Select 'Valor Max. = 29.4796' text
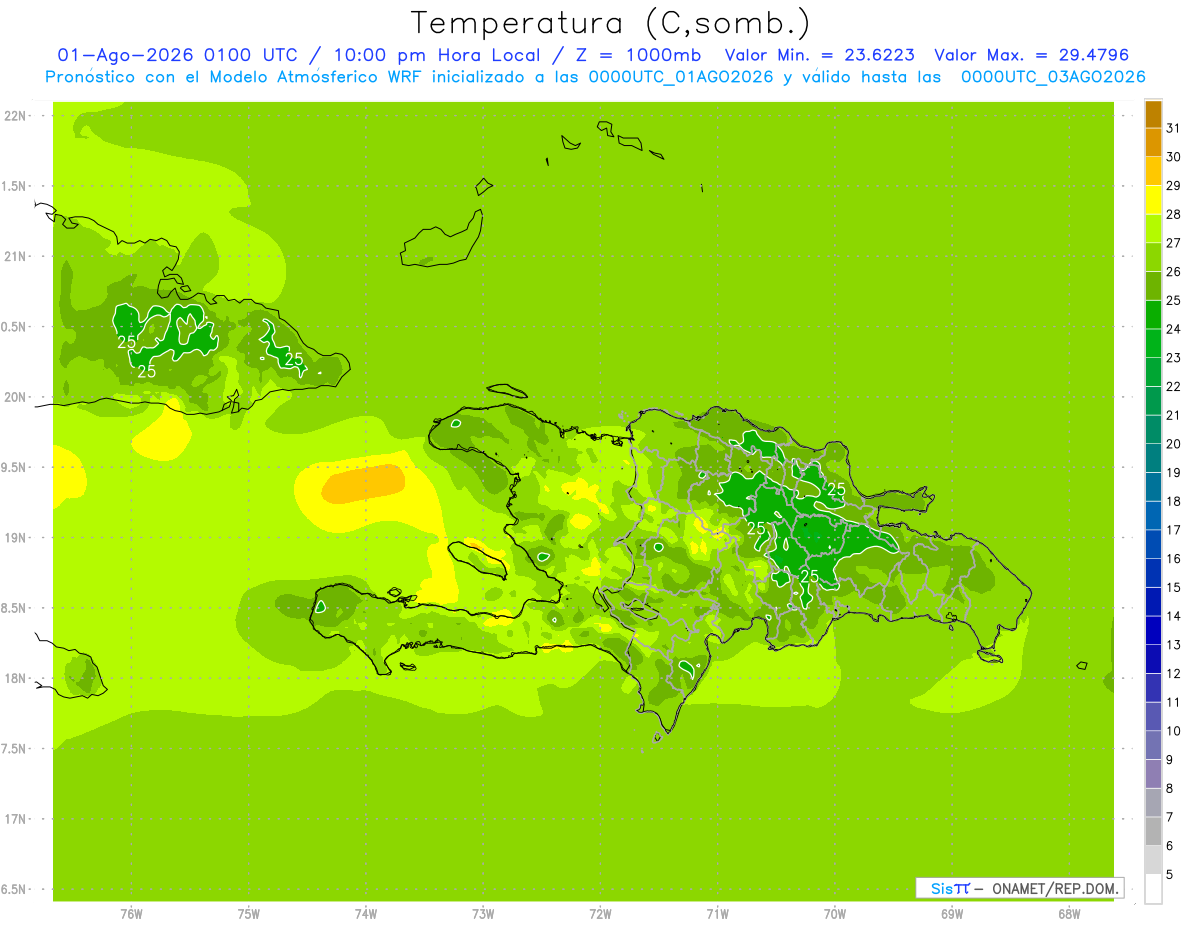Screen dimensions: 1200x927 point(1031,55)
